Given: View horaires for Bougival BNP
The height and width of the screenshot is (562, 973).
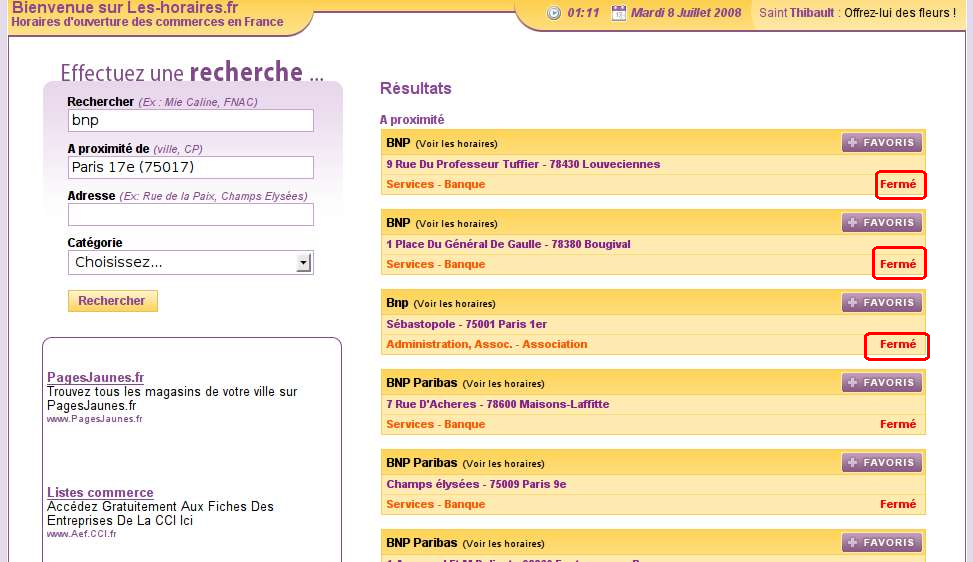Looking at the screenshot, I should [456, 224].
